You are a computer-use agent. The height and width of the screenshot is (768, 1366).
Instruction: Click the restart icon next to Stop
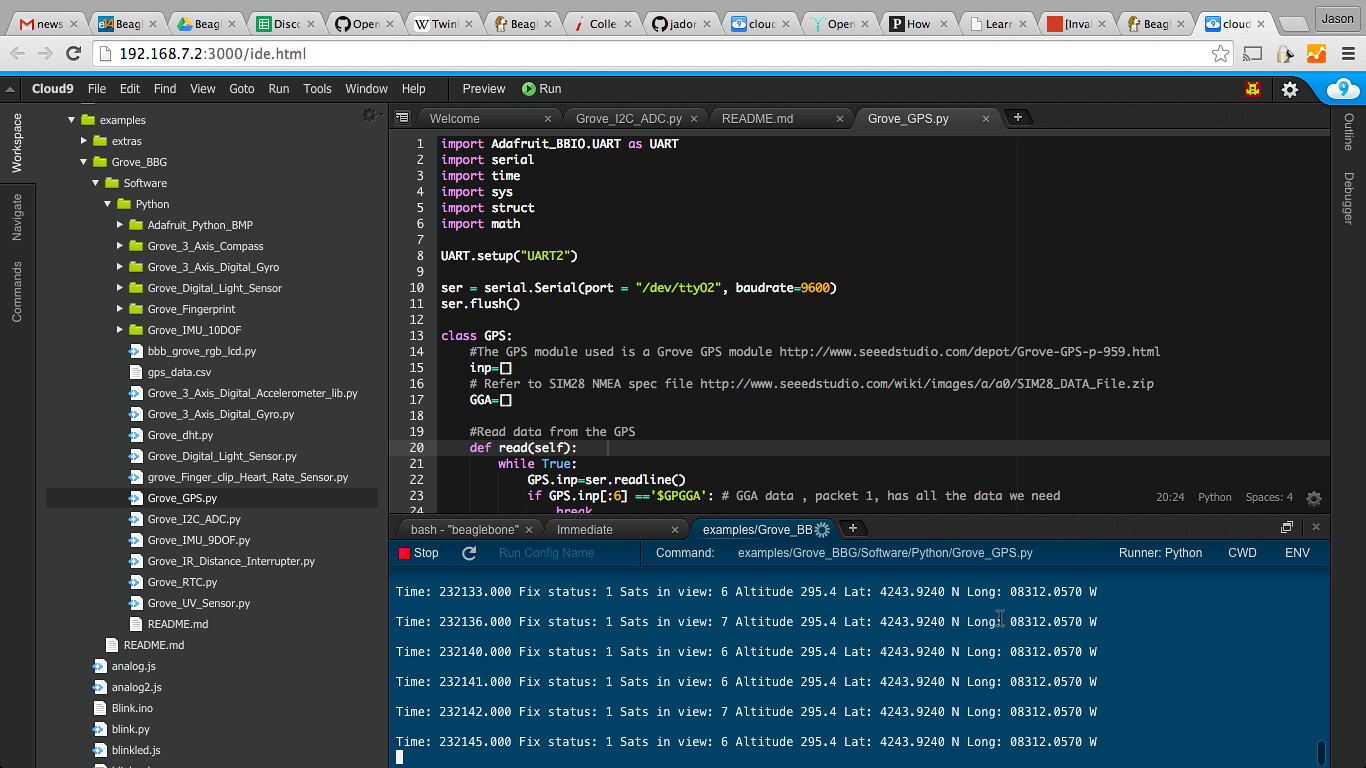(469, 553)
